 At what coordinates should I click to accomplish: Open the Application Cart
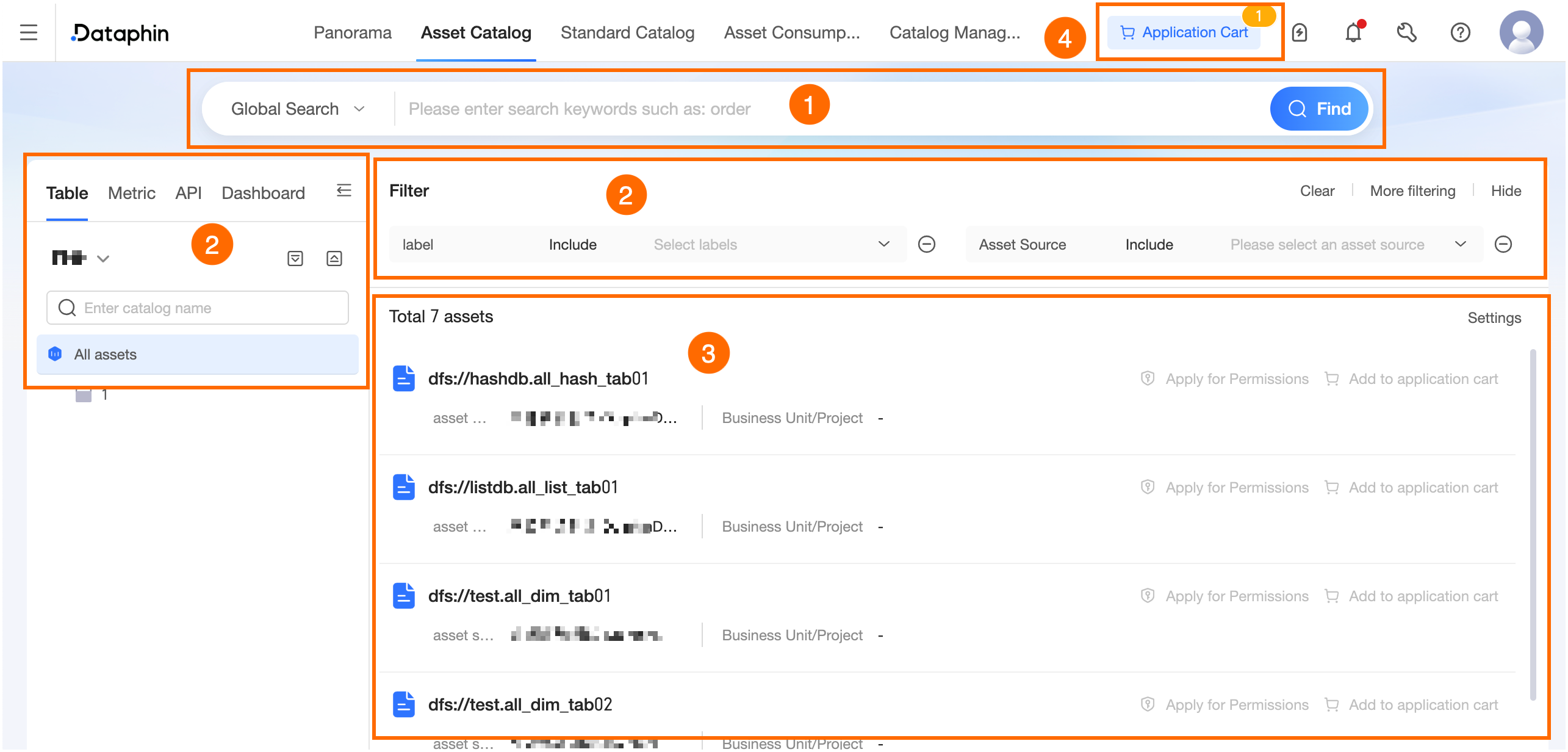(x=1185, y=33)
